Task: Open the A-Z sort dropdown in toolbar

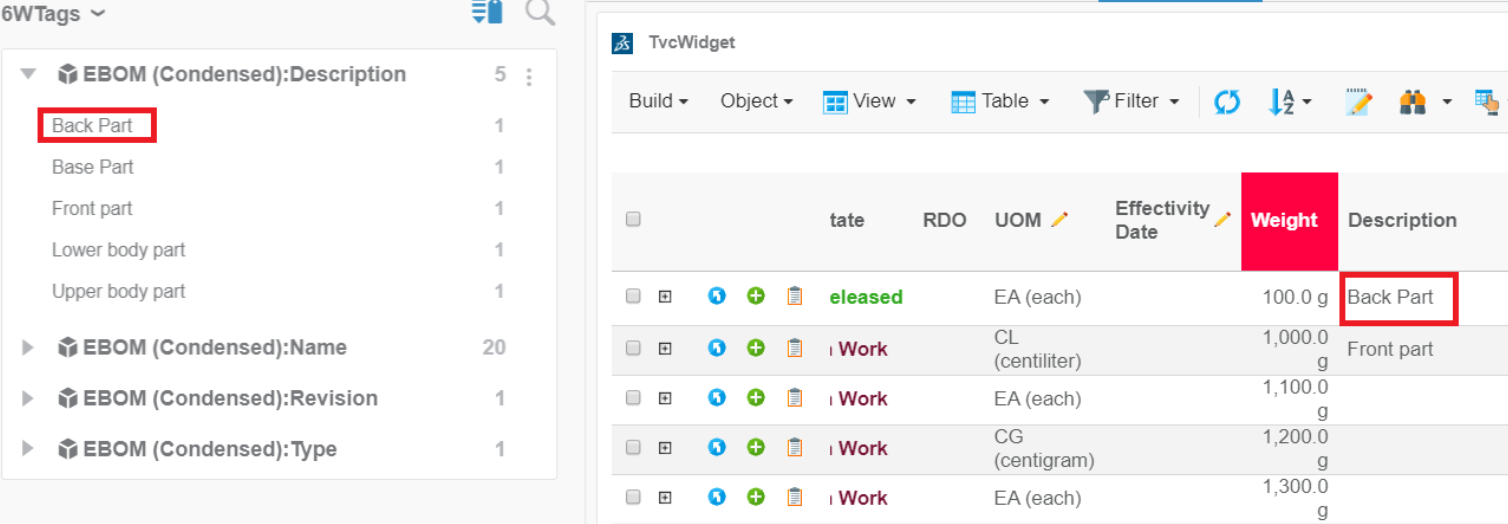Action: pos(1289,102)
